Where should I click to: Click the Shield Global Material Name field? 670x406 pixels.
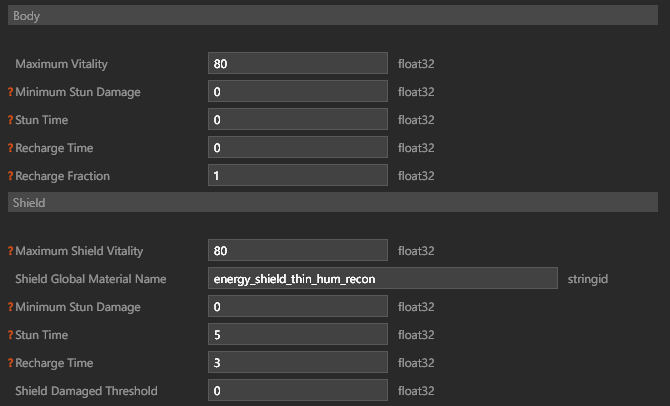(383, 278)
